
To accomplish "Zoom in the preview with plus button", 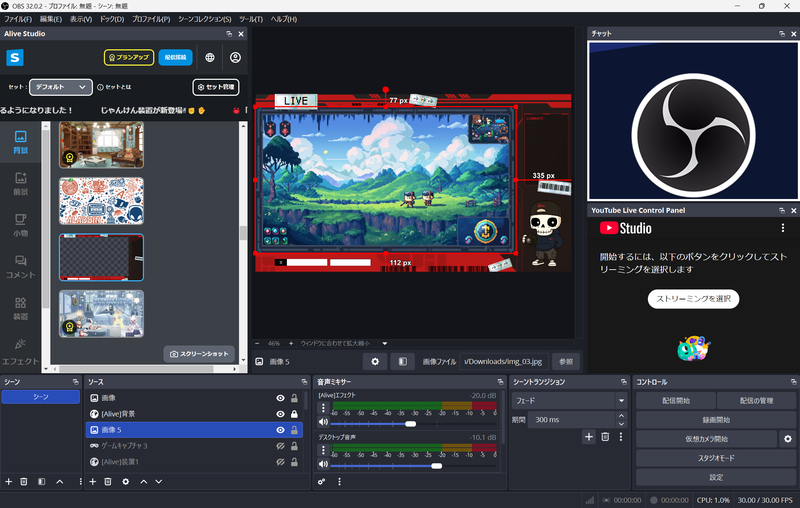I will (x=291, y=343).
